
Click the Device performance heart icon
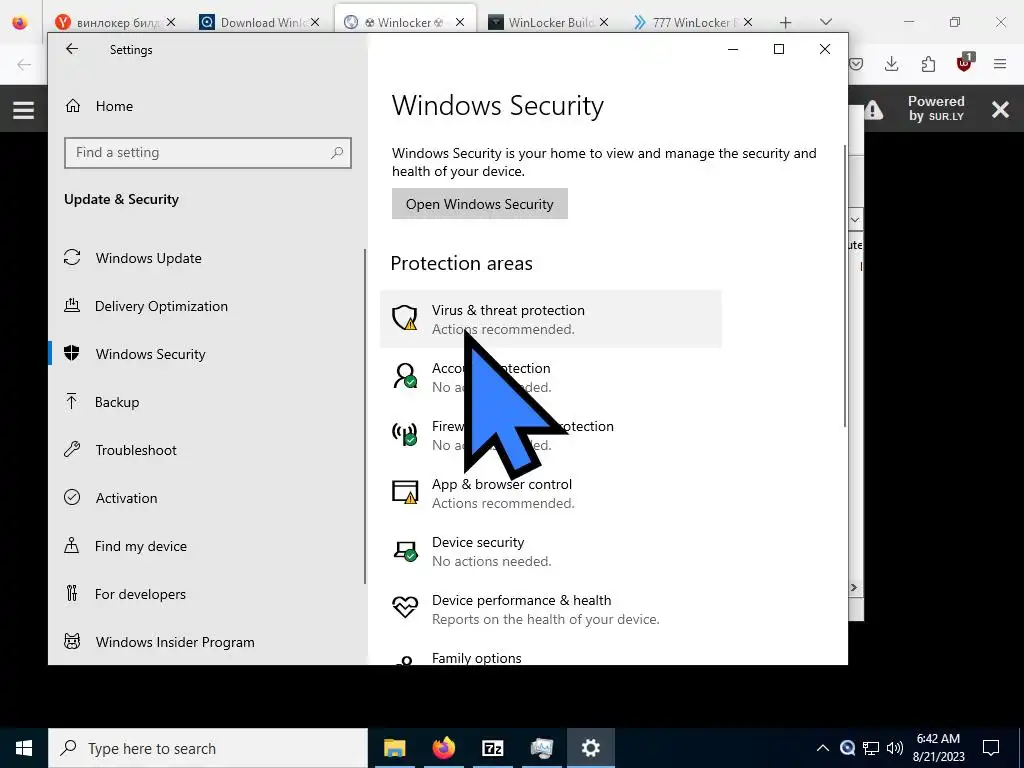[405, 607]
